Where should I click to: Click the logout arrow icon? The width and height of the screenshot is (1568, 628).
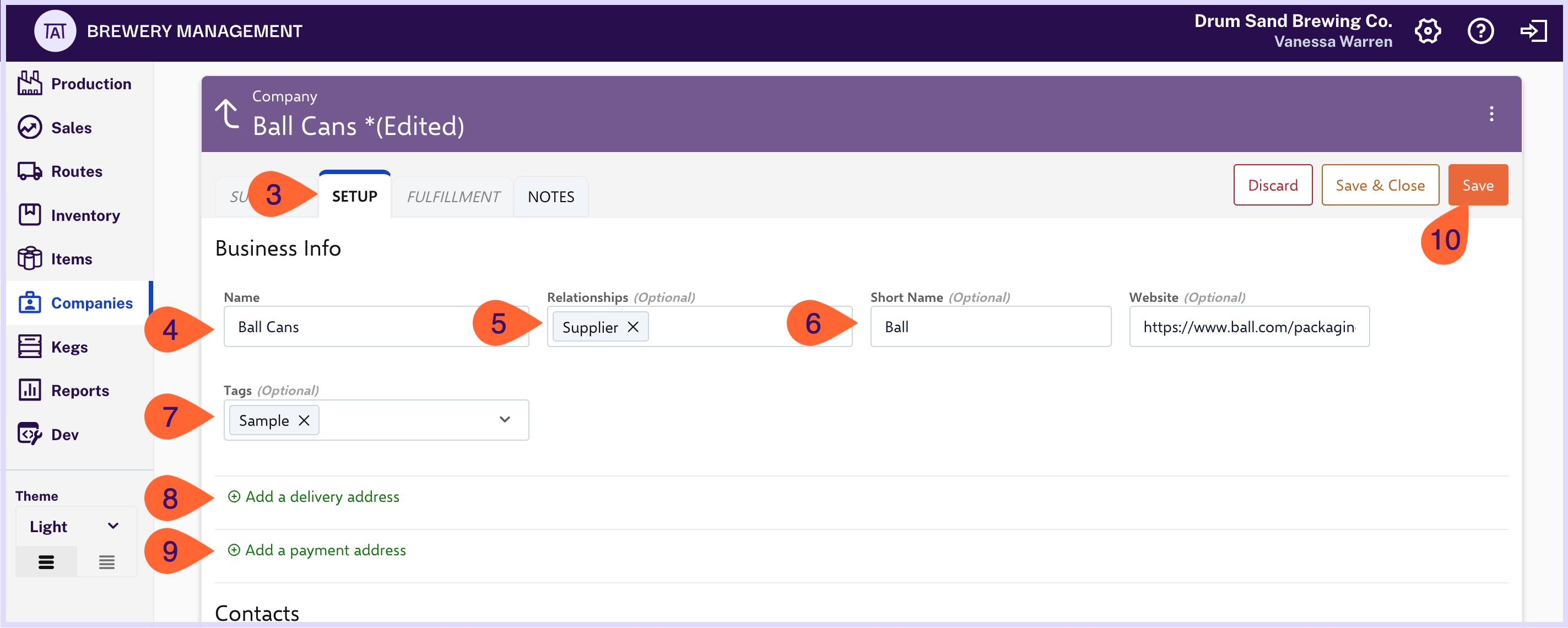pos(1533,31)
